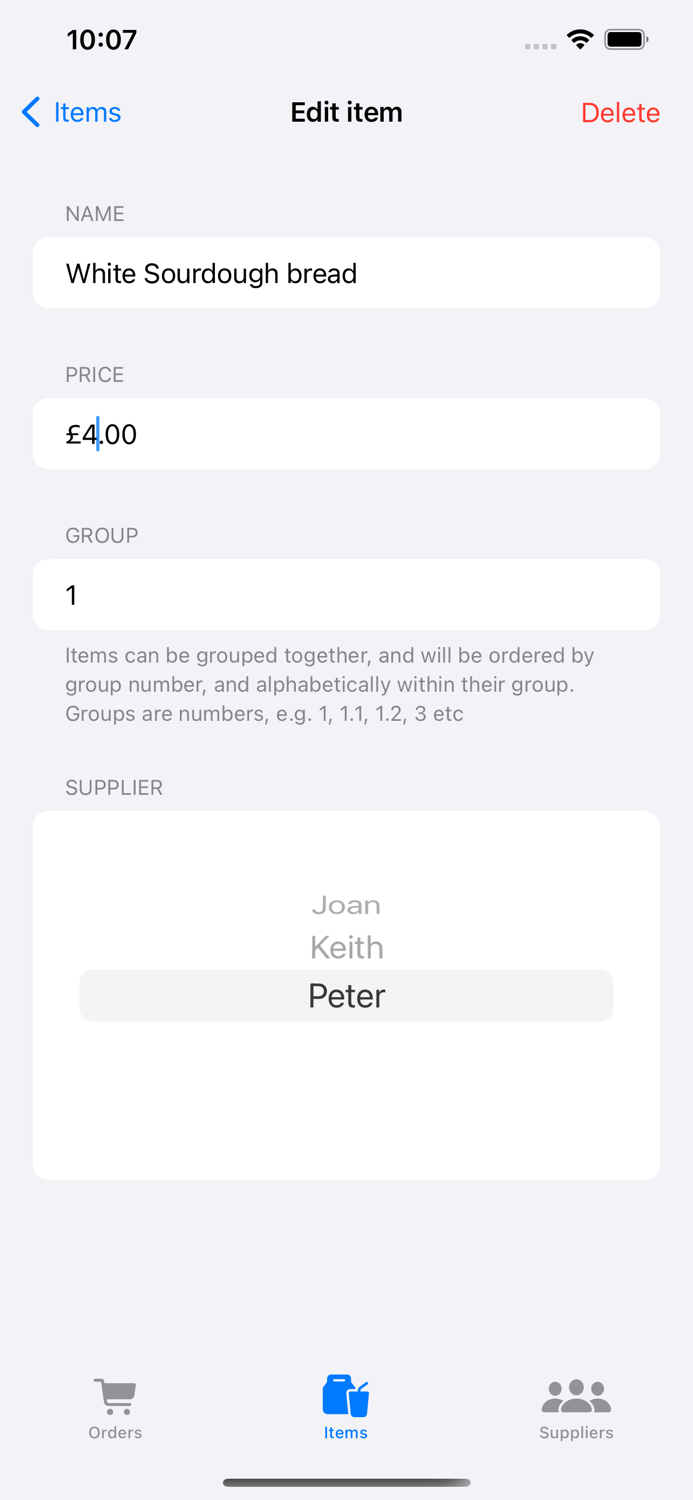This screenshot has width=693, height=1500.
Task: Tap the Wi-Fi icon in the status bar
Action: 581,40
